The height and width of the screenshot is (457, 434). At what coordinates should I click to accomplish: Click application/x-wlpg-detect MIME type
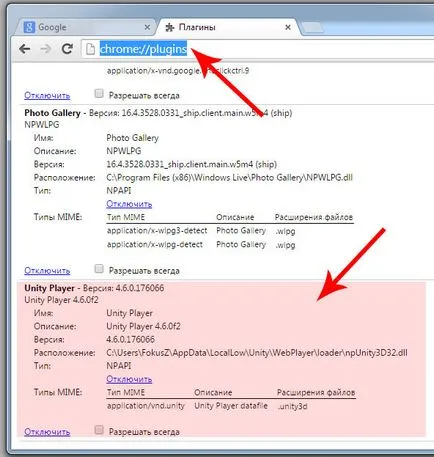point(155,245)
